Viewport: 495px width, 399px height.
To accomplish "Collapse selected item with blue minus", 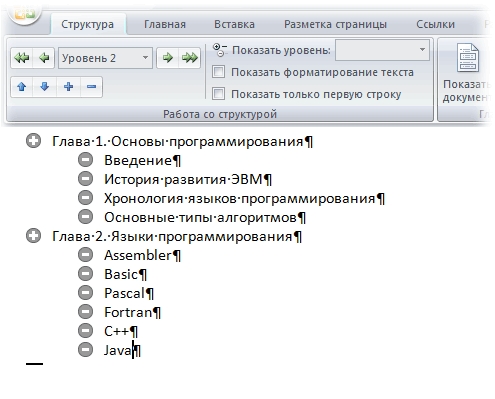I will pyautogui.click(x=91, y=87).
